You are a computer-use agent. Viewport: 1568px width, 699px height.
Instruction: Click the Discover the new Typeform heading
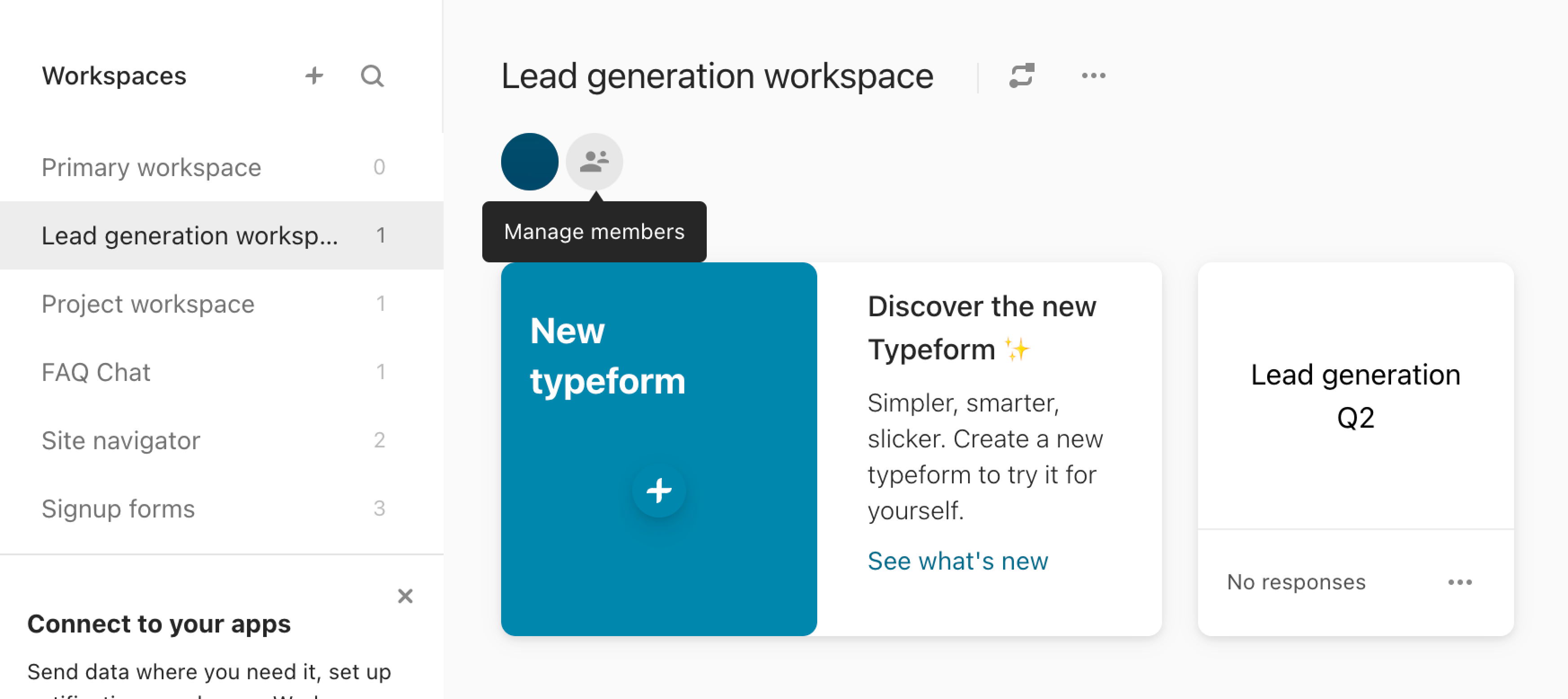tap(982, 327)
